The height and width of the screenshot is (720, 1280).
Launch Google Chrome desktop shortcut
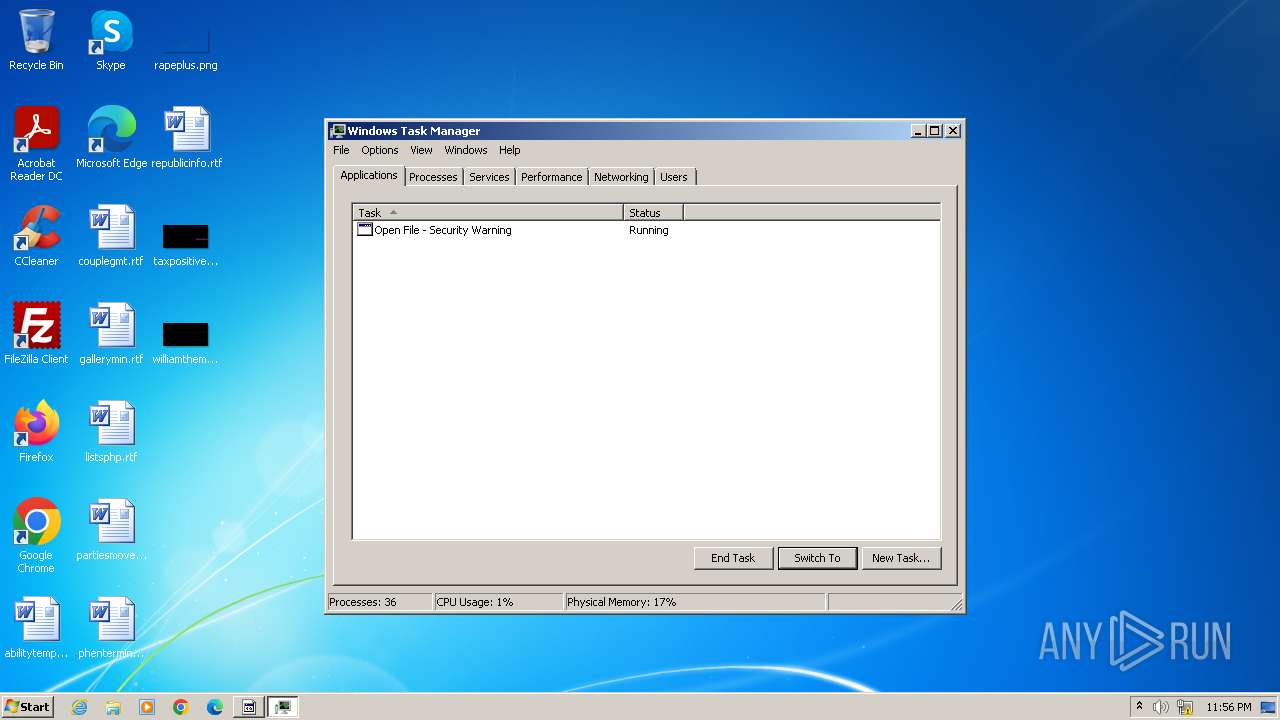pyautogui.click(x=36, y=536)
